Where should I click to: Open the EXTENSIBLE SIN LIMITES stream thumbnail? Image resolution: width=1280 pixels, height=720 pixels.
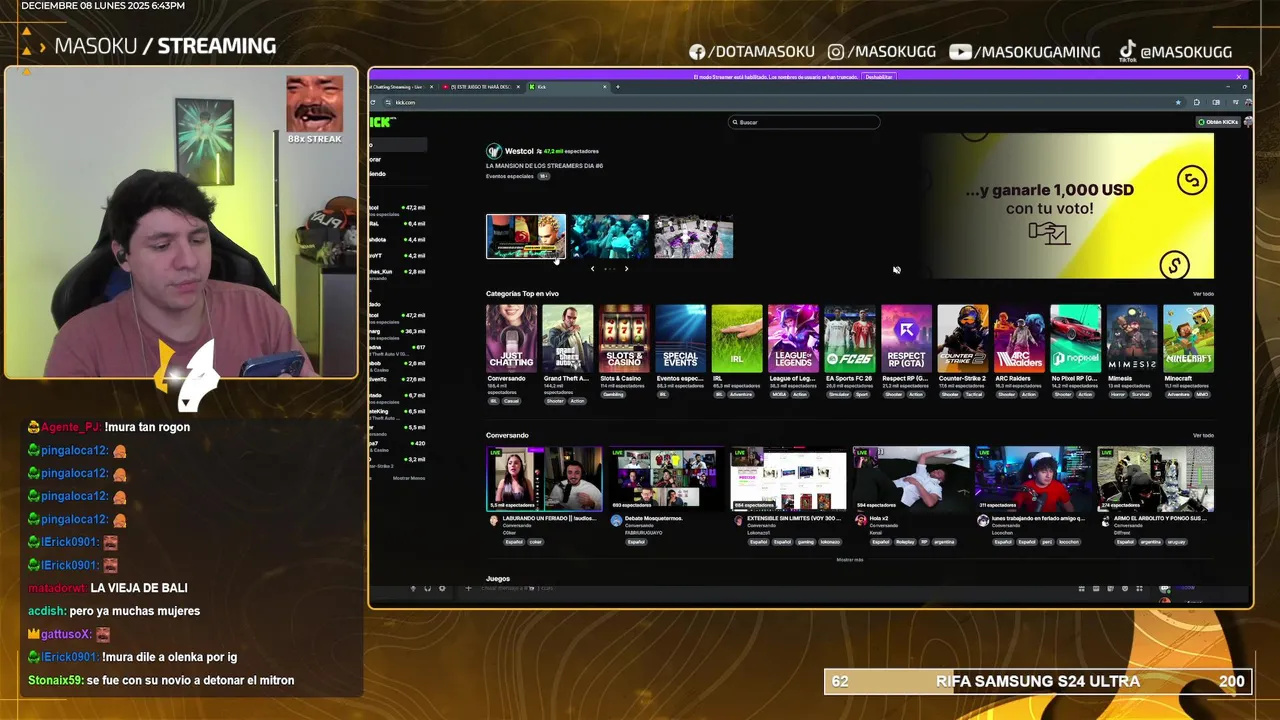point(789,479)
